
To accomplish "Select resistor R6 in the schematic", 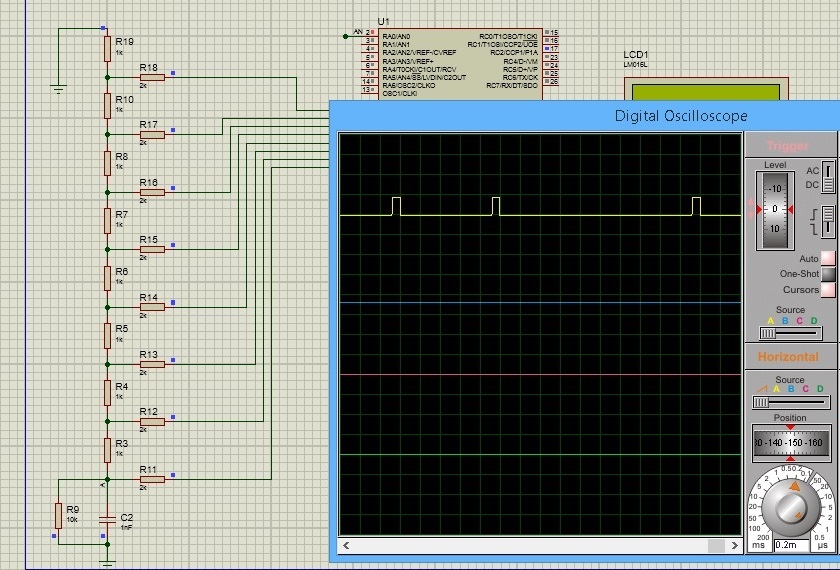I will tap(108, 278).
